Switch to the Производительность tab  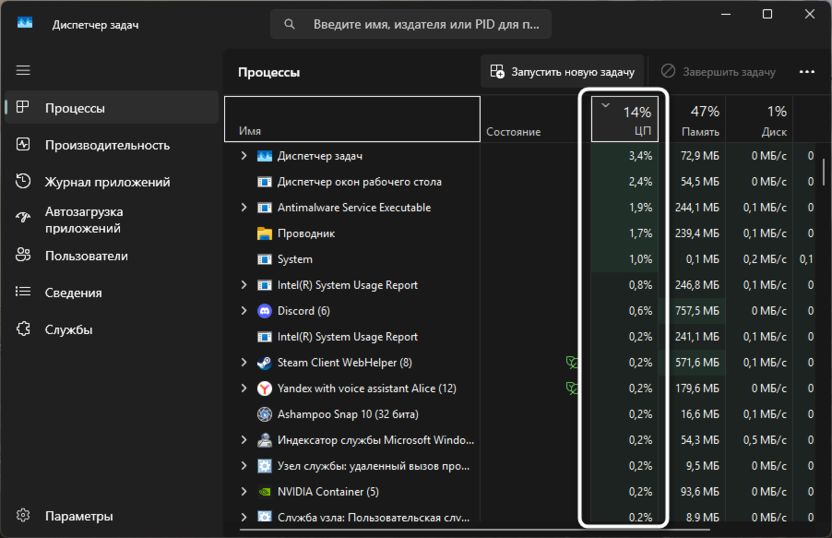[107, 145]
